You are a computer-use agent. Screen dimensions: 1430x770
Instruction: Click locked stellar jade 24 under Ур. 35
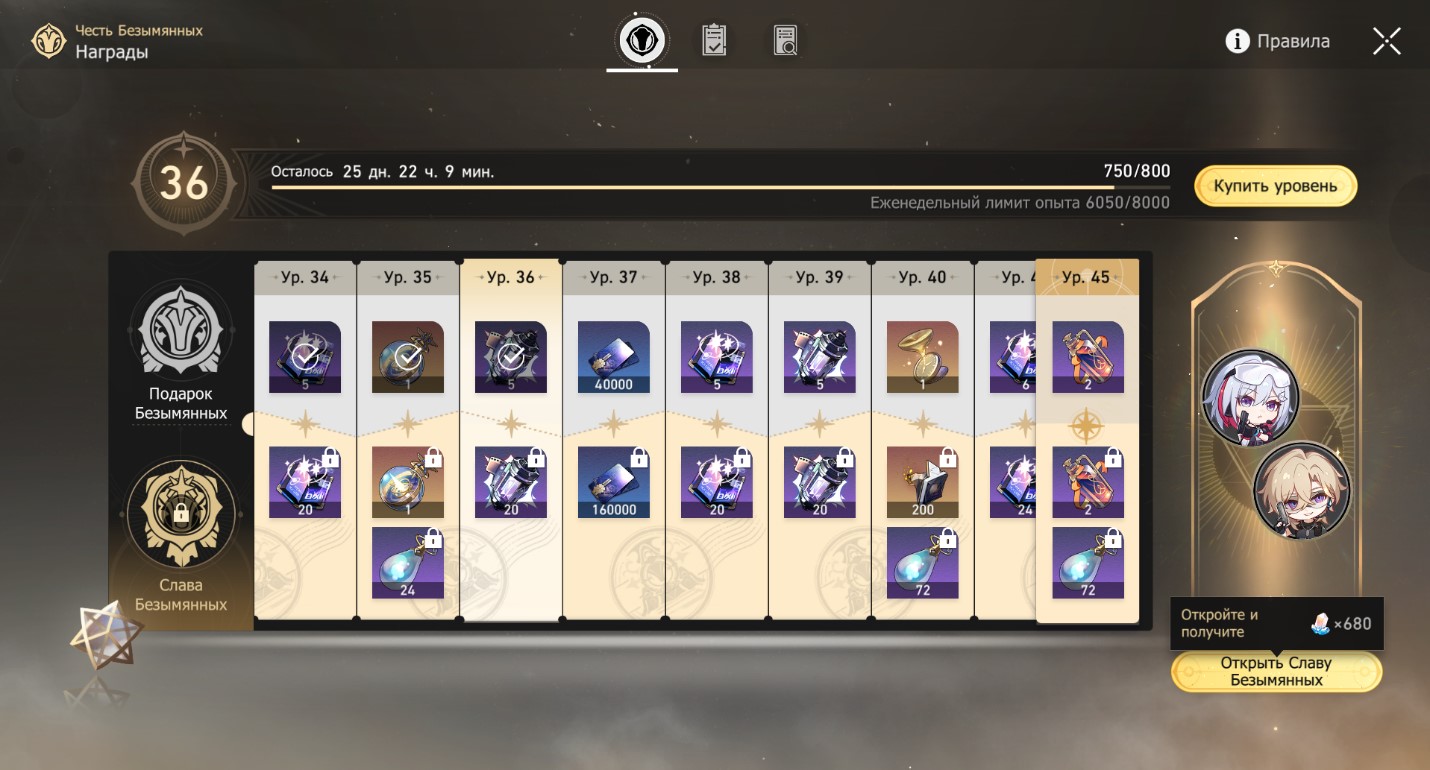[x=408, y=563]
